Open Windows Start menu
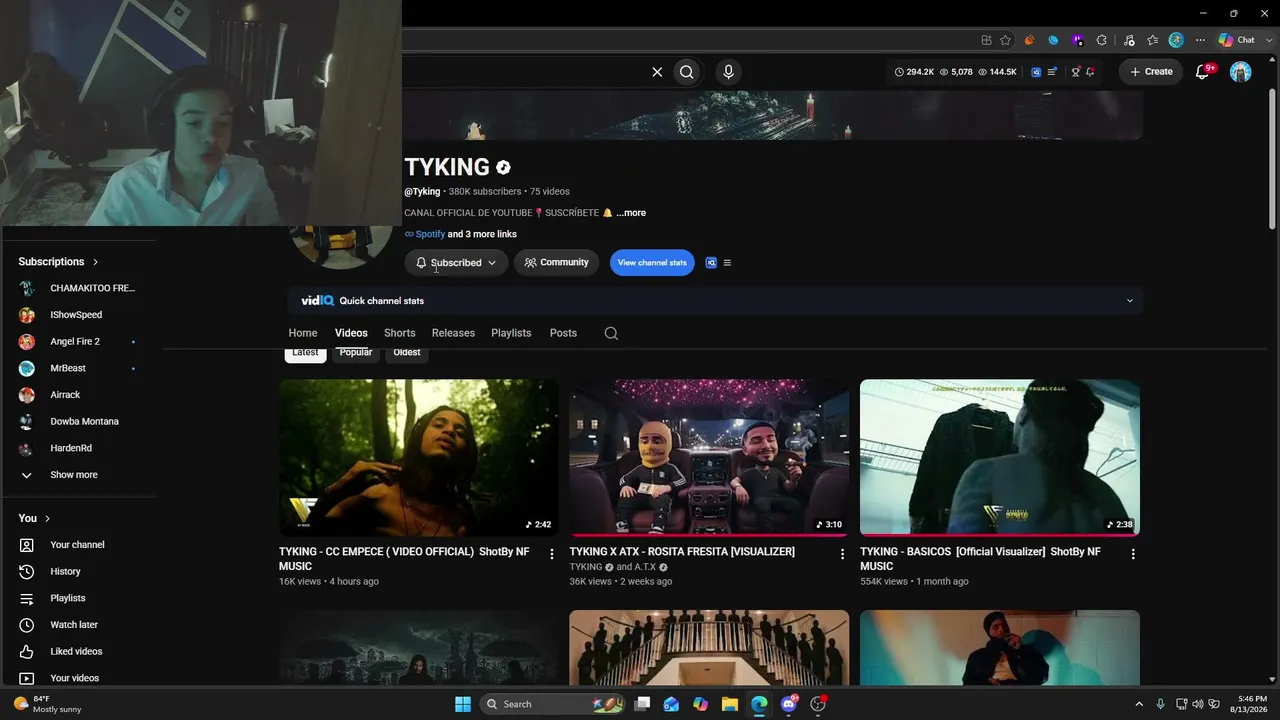This screenshot has width=1280, height=720. pos(463,704)
